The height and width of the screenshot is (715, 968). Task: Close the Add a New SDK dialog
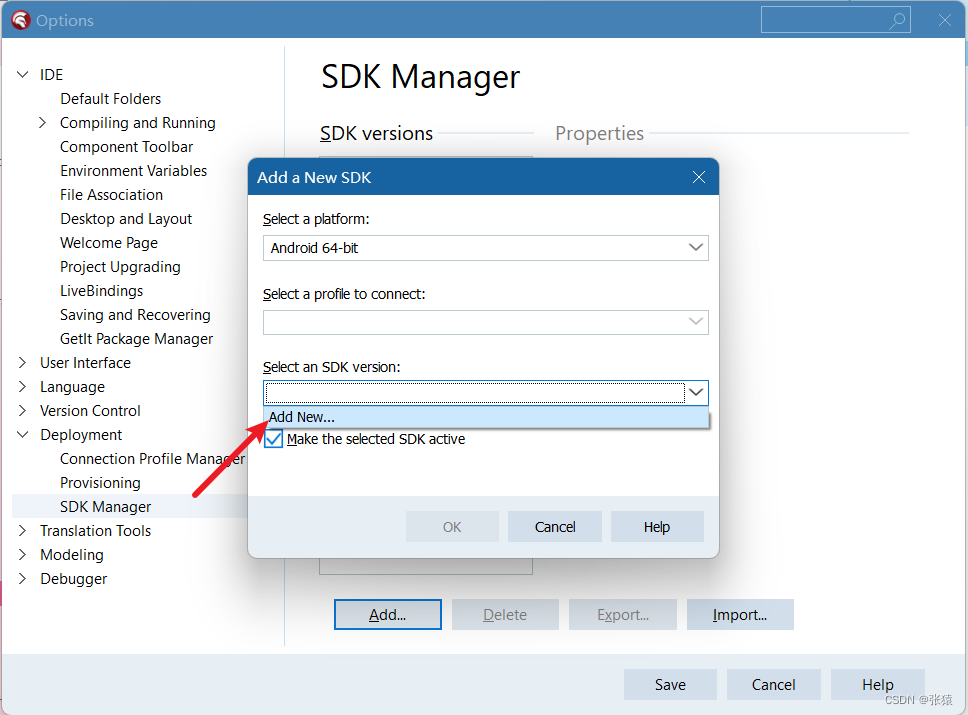[x=699, y=177]
